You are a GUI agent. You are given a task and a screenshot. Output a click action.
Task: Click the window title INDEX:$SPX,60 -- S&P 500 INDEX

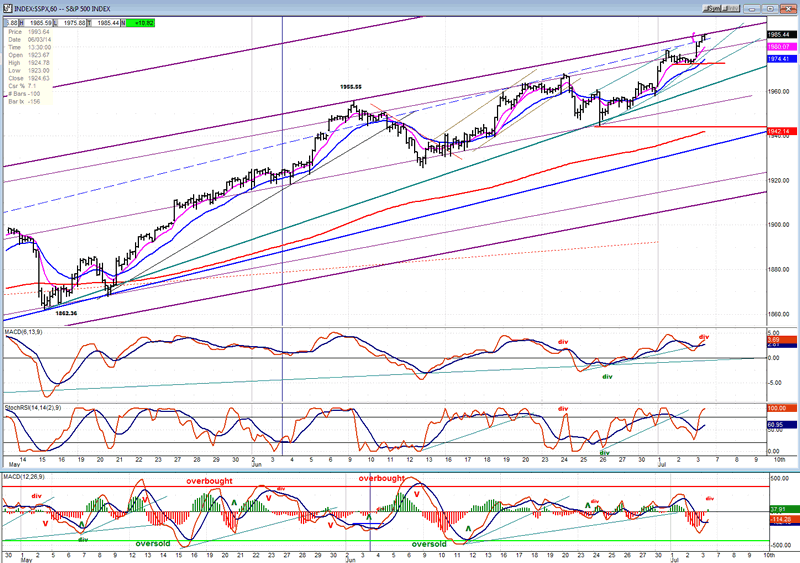tap(62, 9)
